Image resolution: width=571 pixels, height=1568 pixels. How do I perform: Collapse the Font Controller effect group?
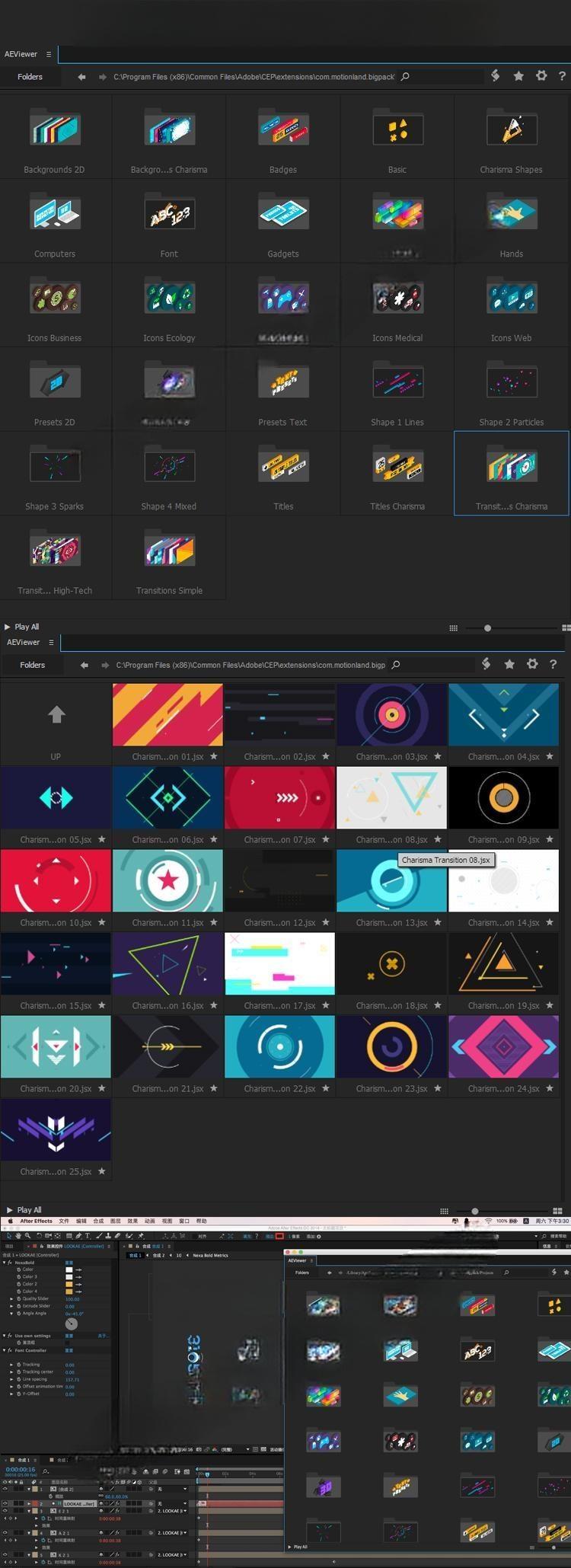tap(4, 1350)
